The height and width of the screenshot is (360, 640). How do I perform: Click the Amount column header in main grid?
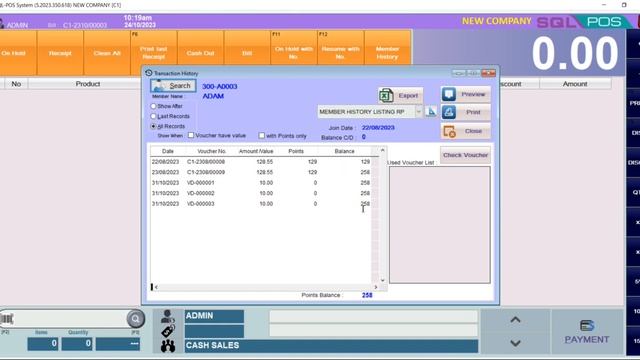tap(575, 84)
